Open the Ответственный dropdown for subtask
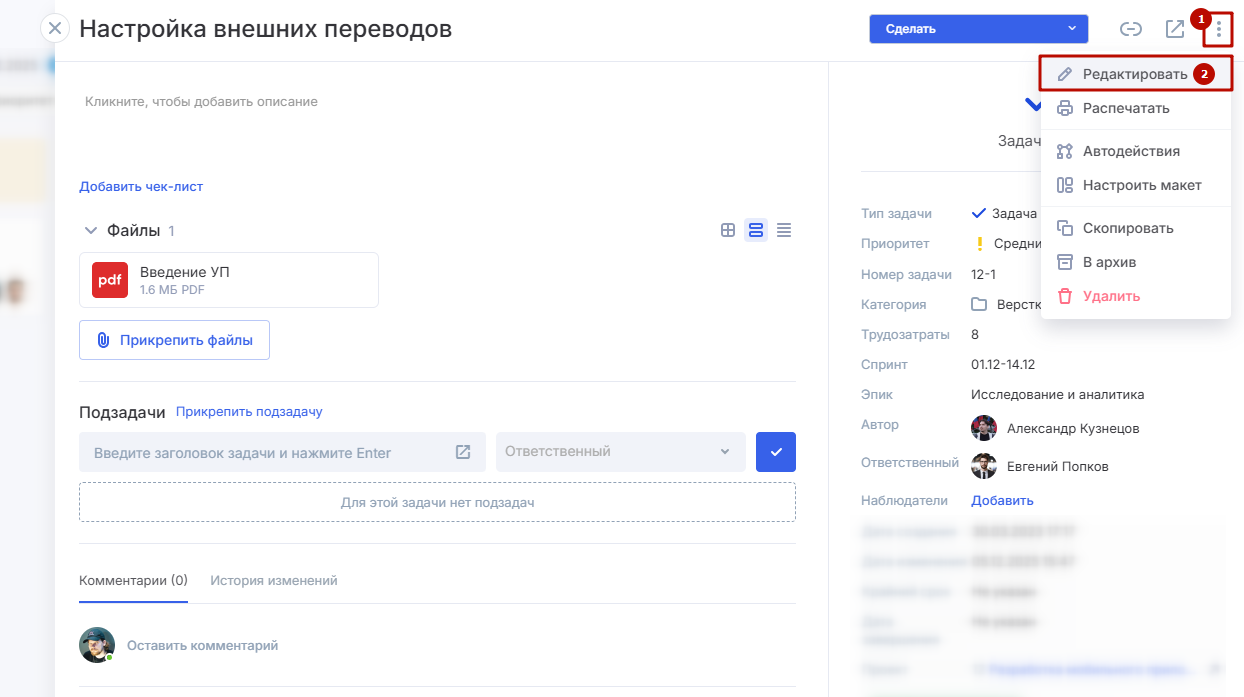Image resolution: width=1244 pixels, height=697 pixels. [620, 452]
